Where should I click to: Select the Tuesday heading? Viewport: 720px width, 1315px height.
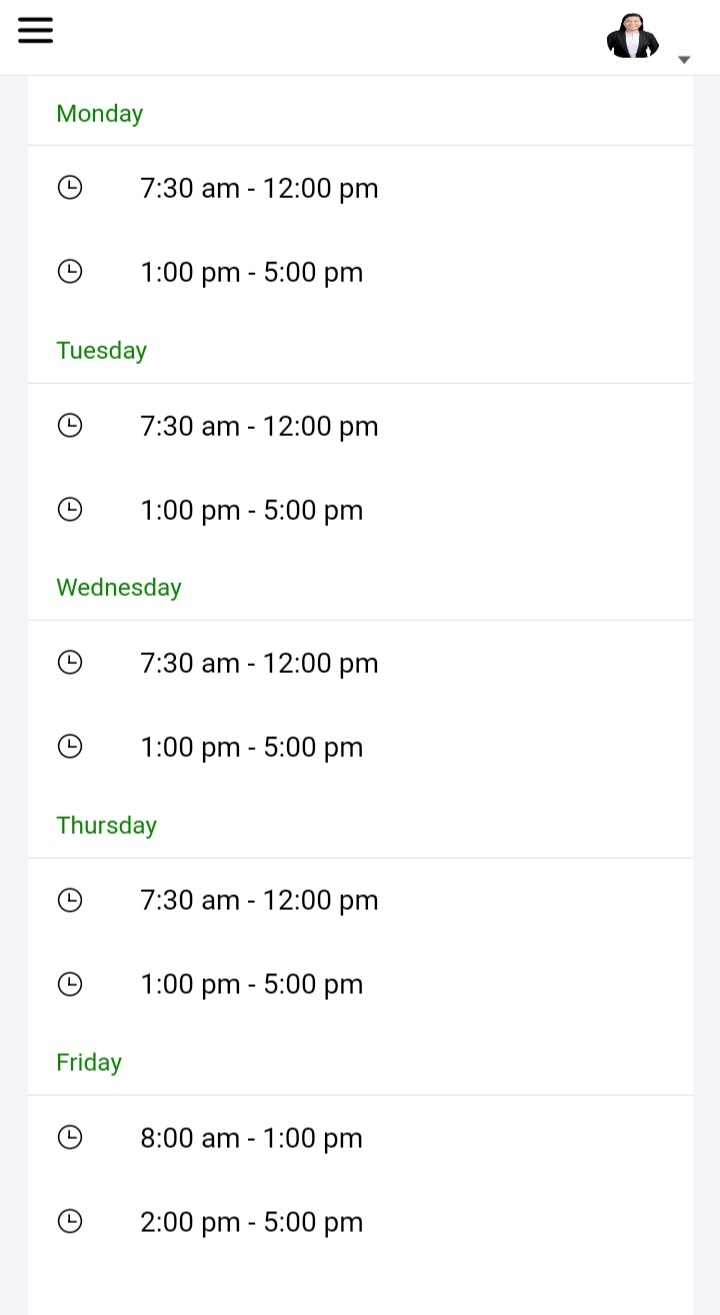coord(102,351)
